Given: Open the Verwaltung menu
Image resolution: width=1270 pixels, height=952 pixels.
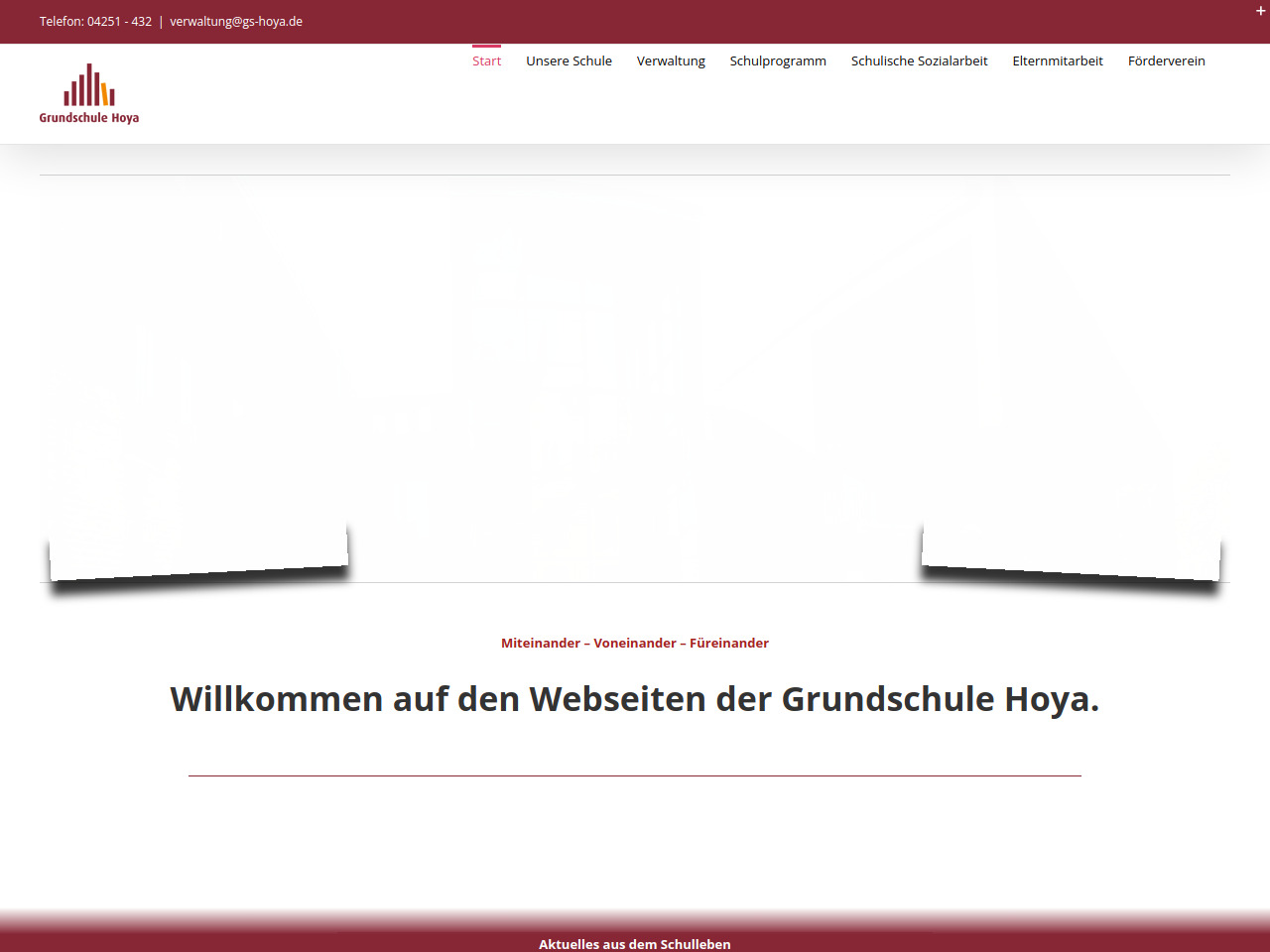Looking at the screenshot, I should point(671,61).
